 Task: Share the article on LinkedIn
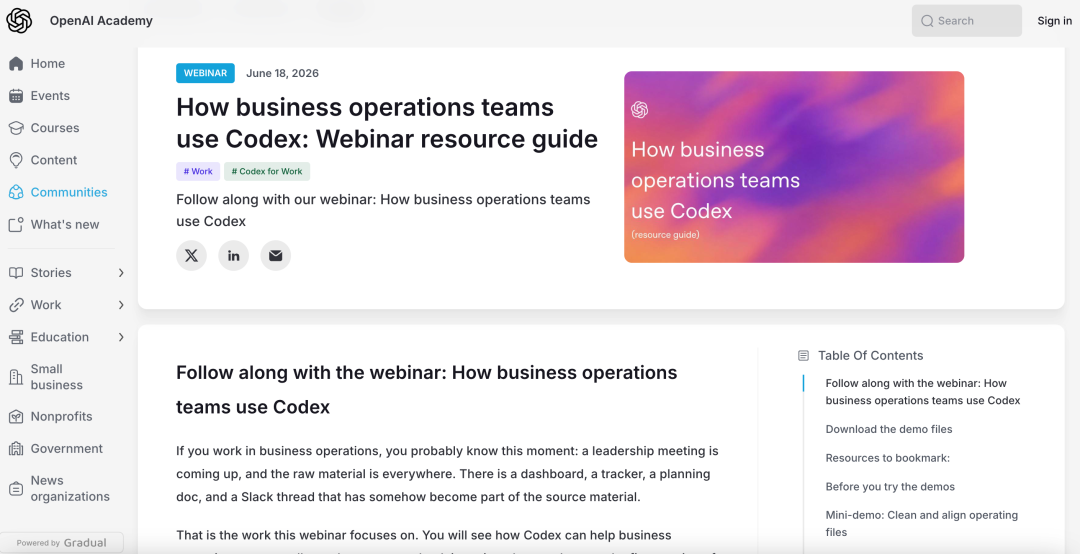point(233,256)
